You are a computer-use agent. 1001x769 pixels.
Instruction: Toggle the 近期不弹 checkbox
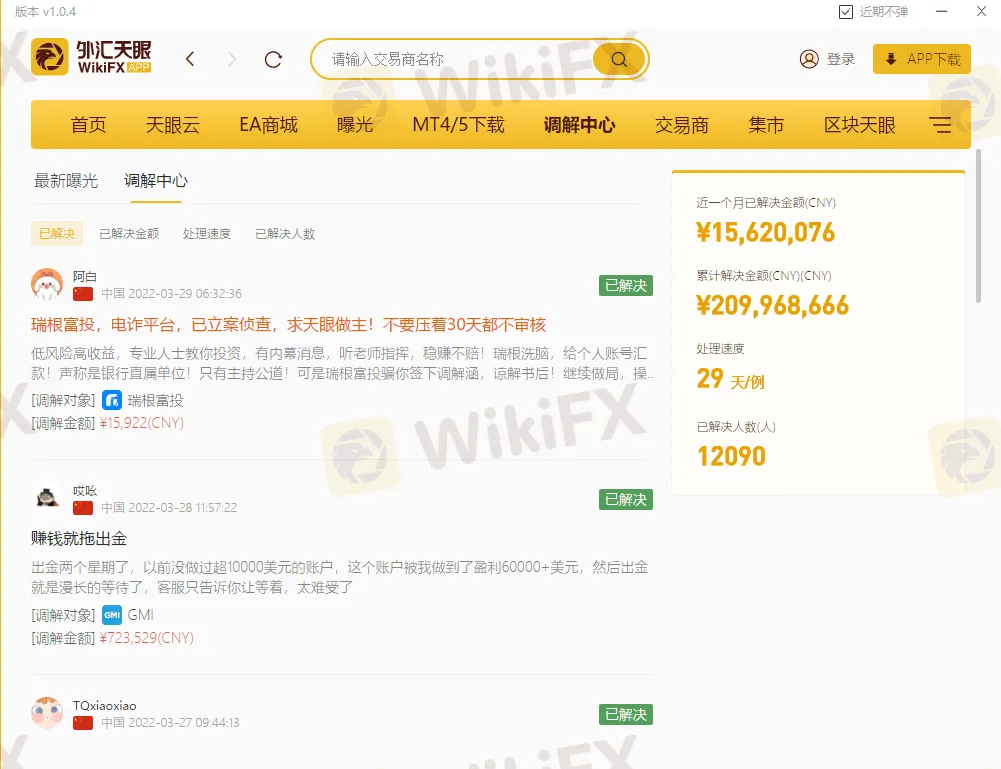tap(845, 11)
